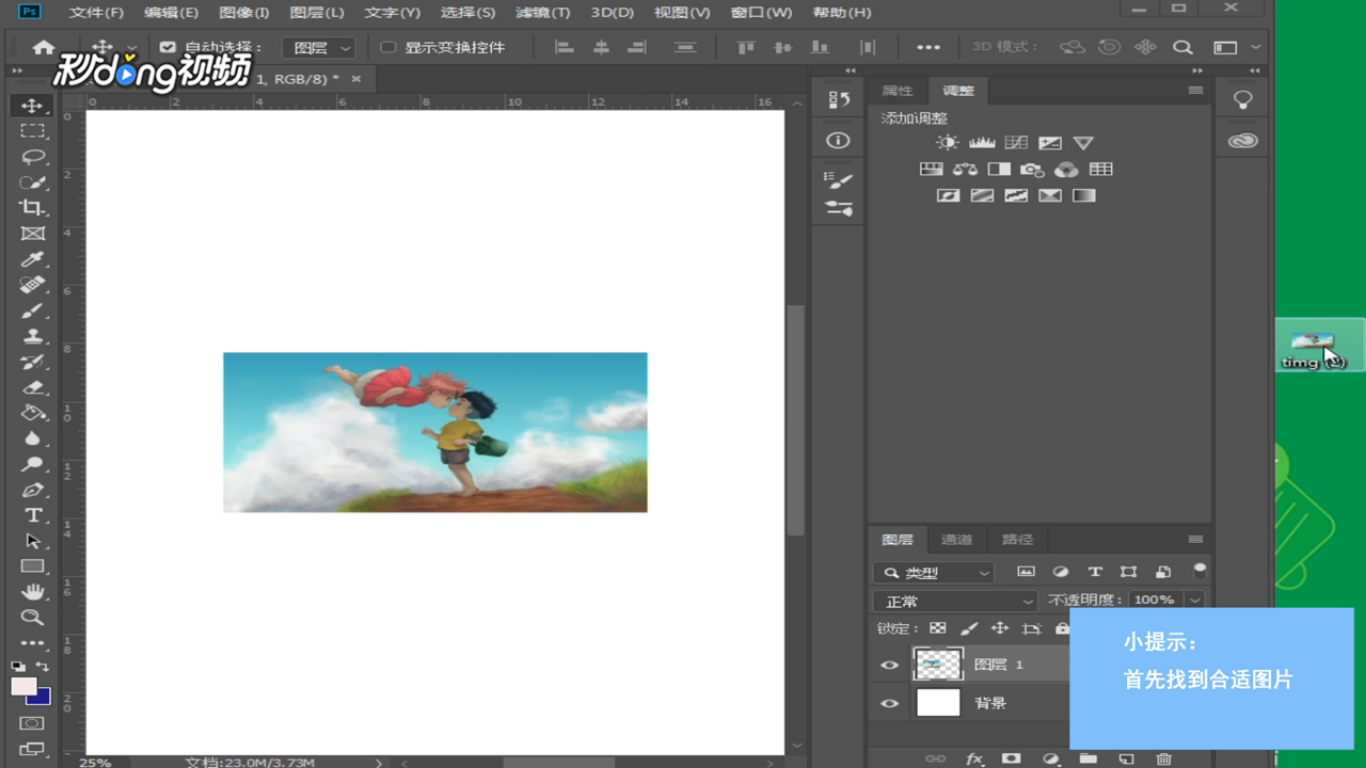Open the Creative Cloud Libraries panel

(x=1242, y=141)
